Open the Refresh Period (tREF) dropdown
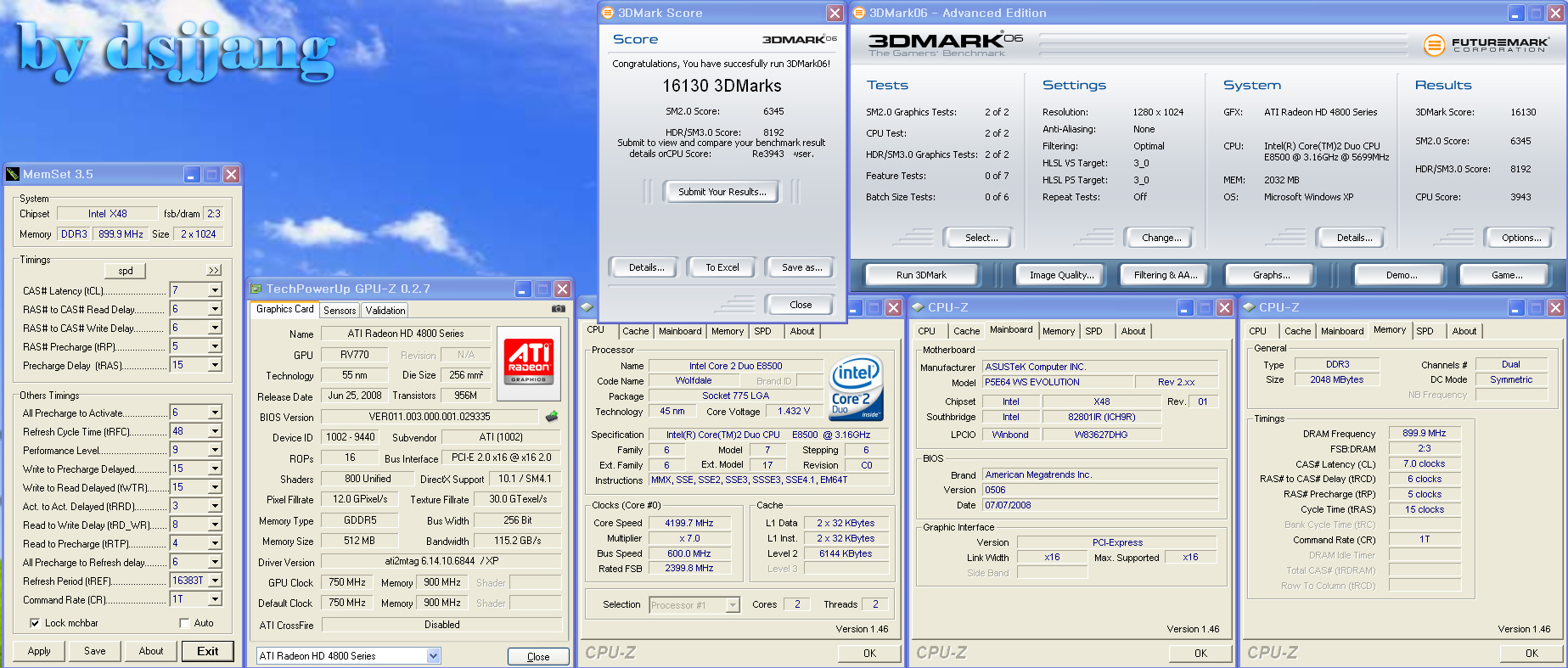1568x668 pixels. [215, 581]
